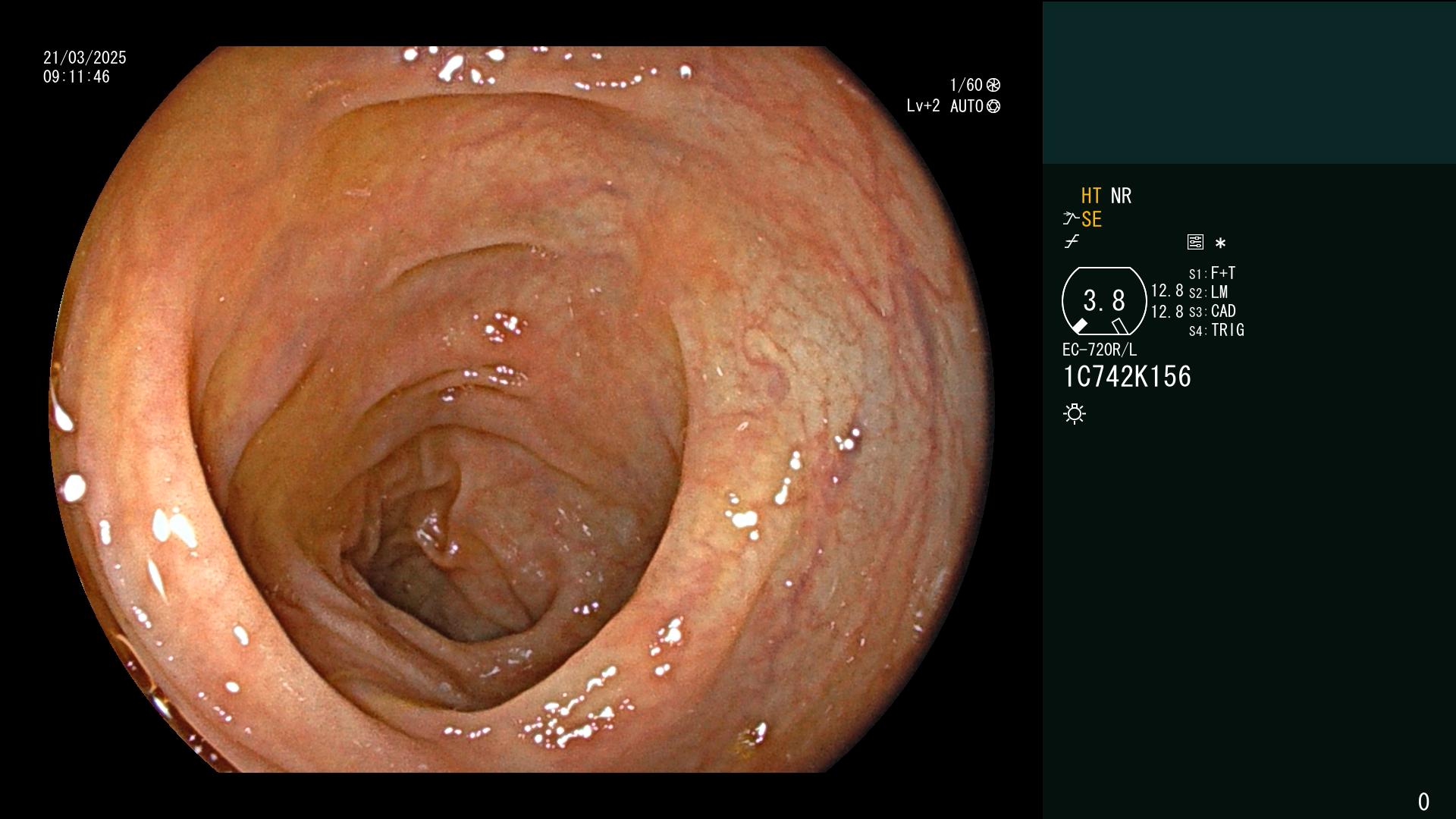Click the empty patient info panel
Image resolution: width=1456 pixels, height=819 pixels.
click(1249, 82)
